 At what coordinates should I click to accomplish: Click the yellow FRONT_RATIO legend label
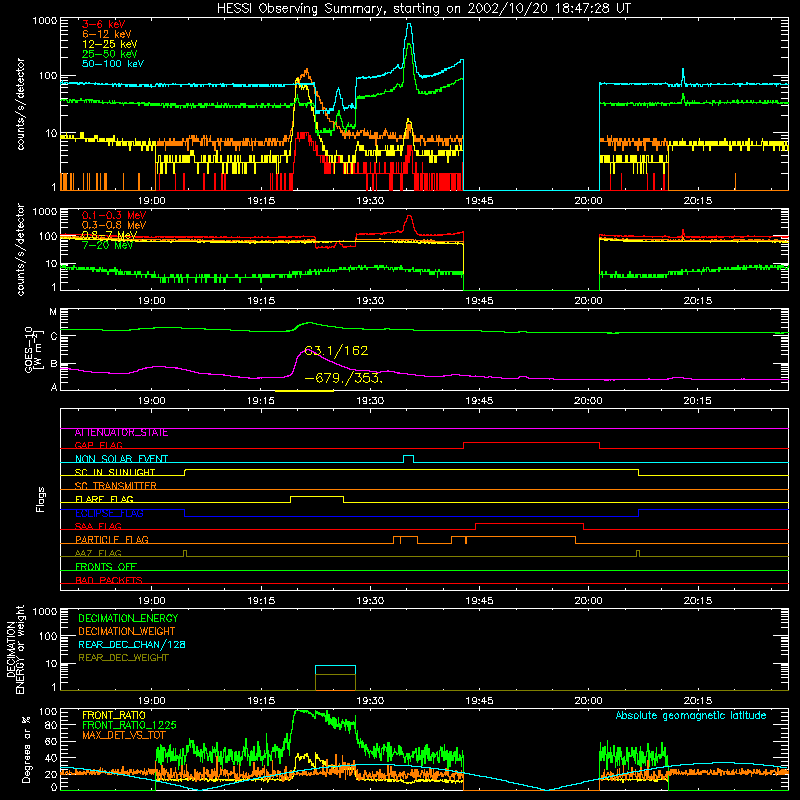tap(114, 715)
